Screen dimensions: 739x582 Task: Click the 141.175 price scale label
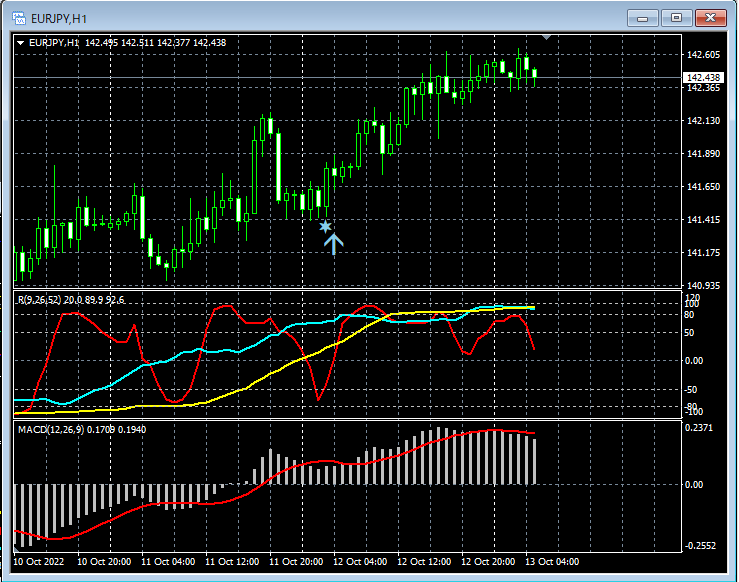tap(703, 253)
